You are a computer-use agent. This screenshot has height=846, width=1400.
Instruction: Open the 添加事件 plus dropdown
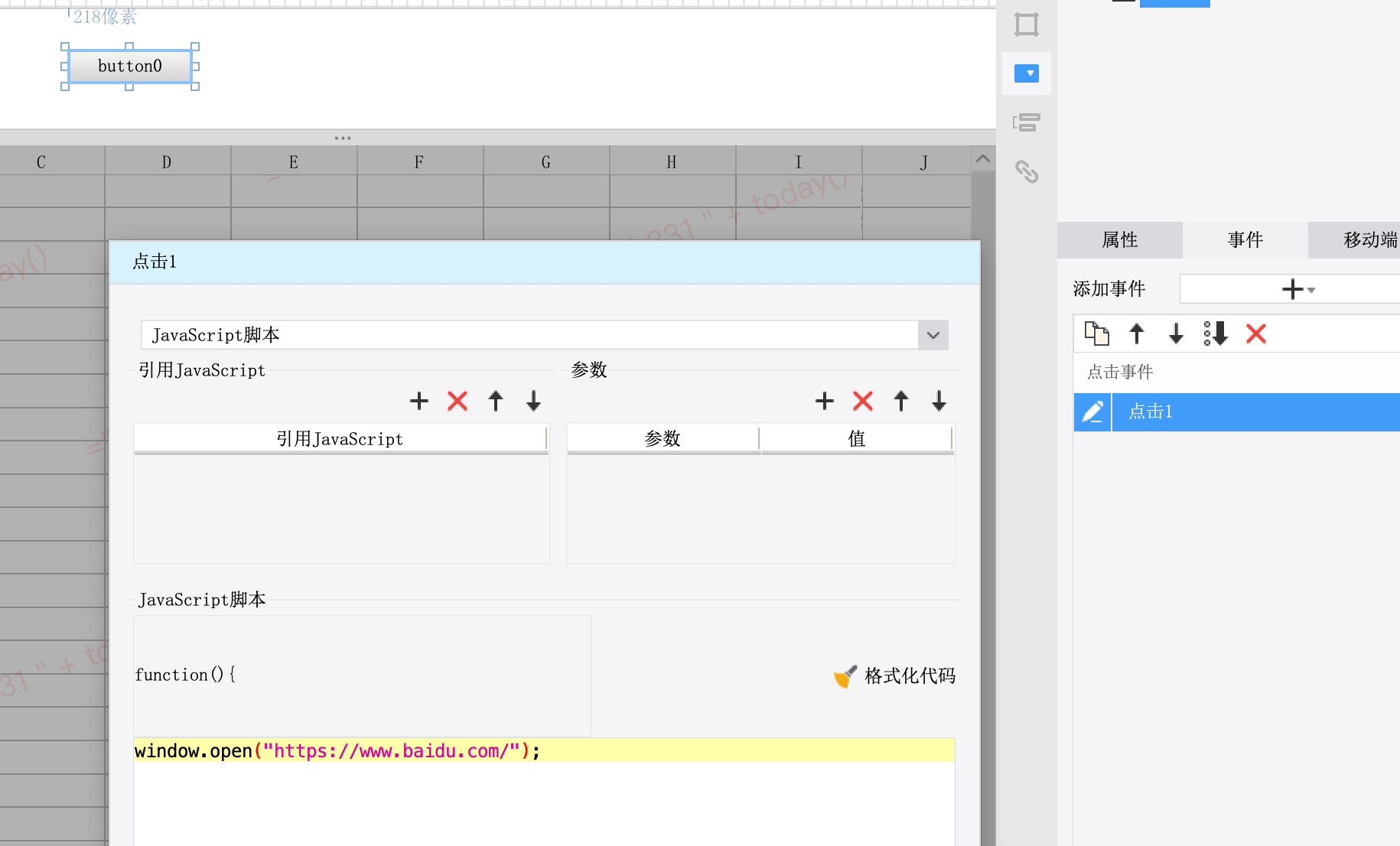pyautogui.click(x=1297, y=289)
